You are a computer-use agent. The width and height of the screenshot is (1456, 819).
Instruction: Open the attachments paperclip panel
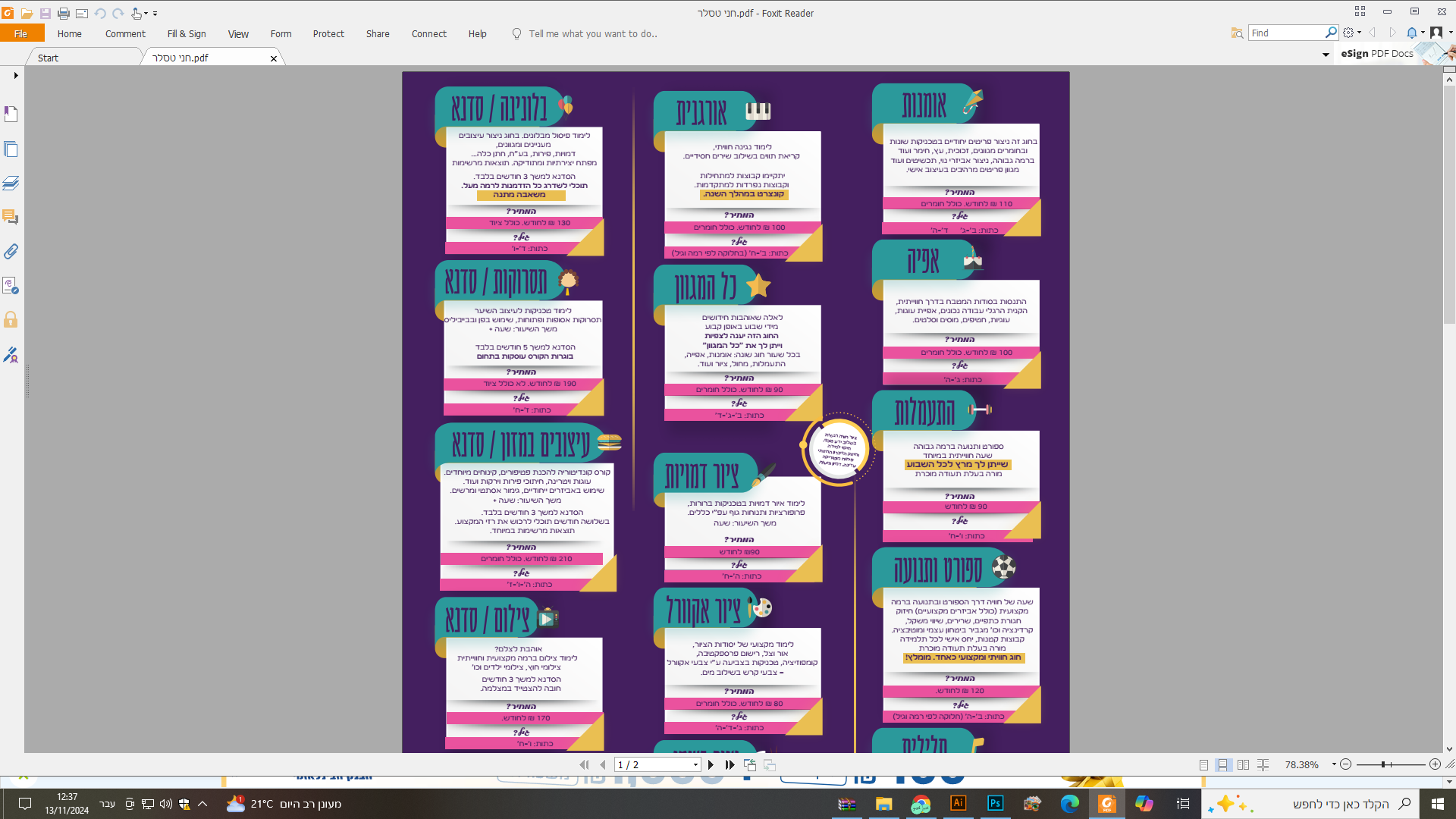[x=11, y=251]
